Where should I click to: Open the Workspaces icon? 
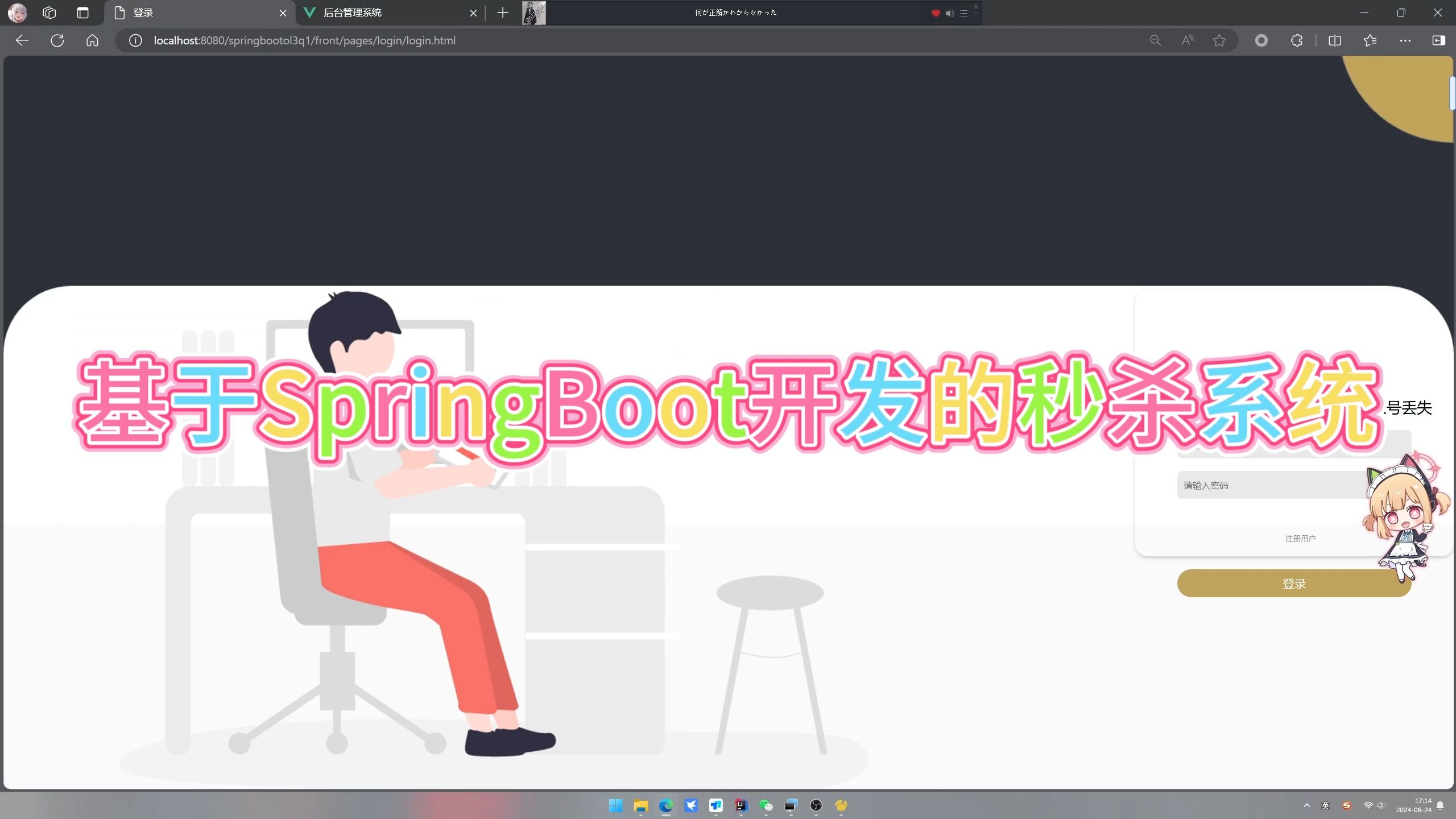pos(49,13)
